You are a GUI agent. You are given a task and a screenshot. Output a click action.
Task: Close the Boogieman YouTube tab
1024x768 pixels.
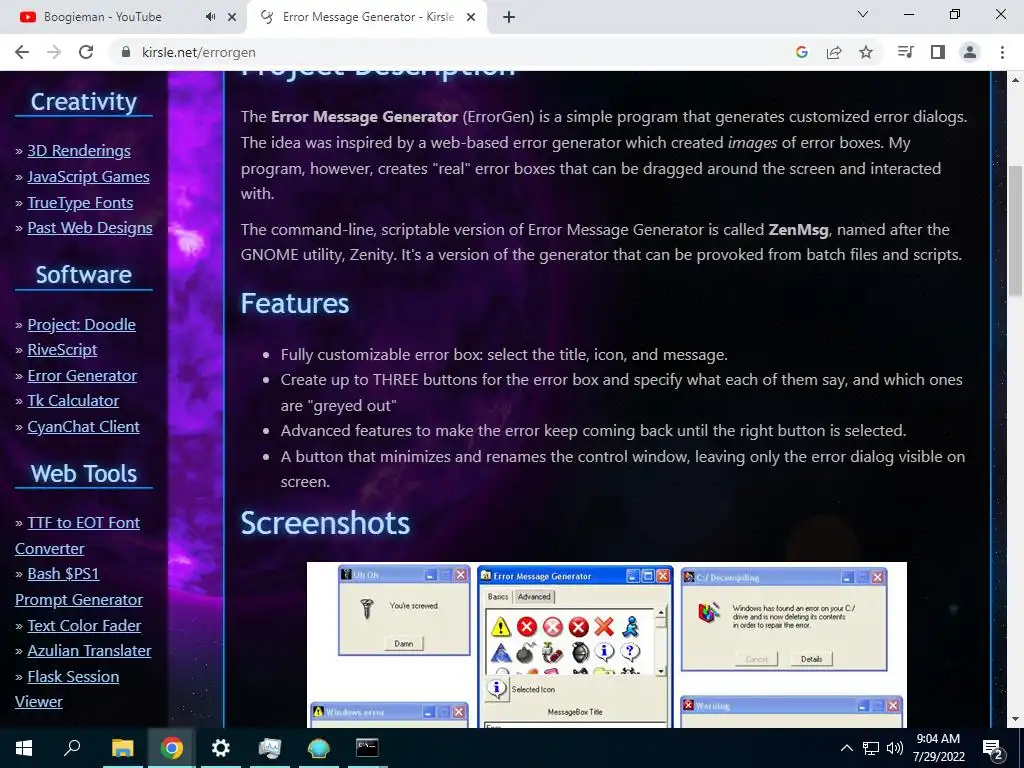(x=232, y=17)
